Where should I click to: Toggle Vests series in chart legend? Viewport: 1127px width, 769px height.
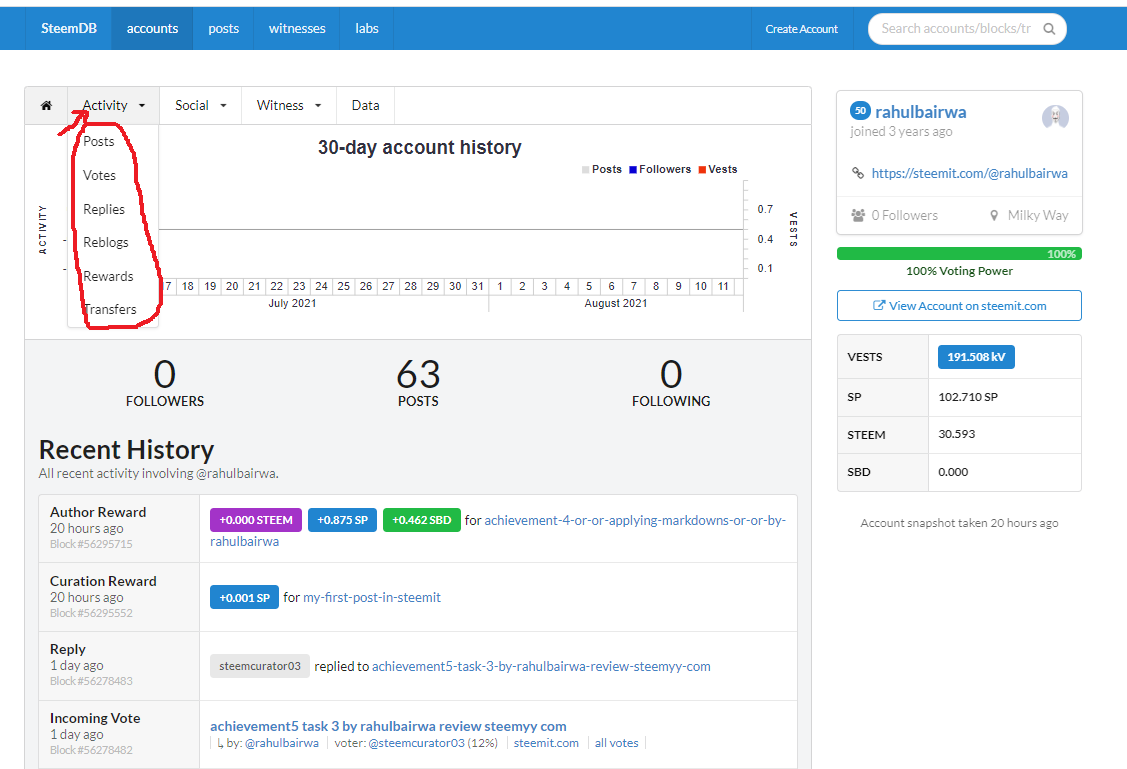coord(717,170)
